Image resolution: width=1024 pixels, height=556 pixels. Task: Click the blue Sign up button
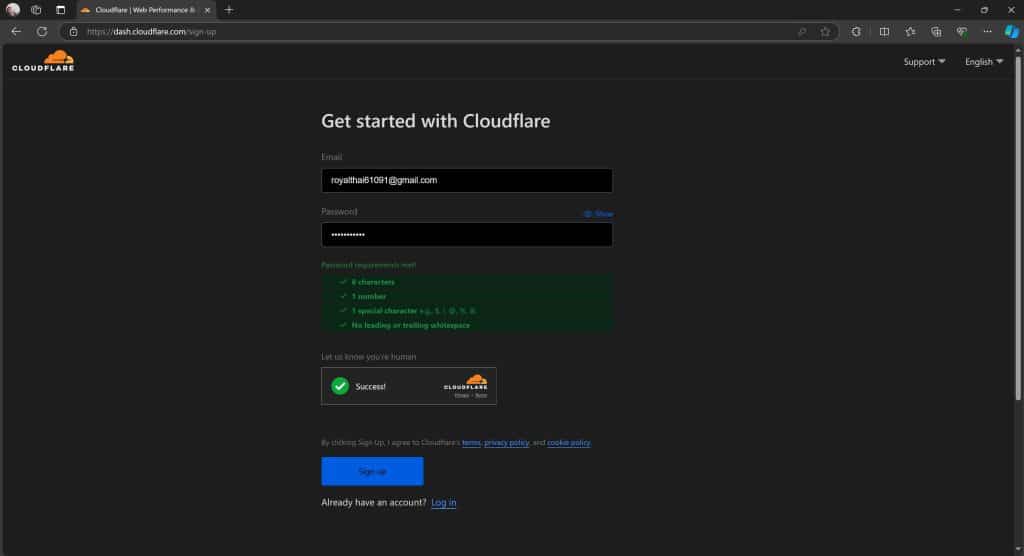coord(372,471)
